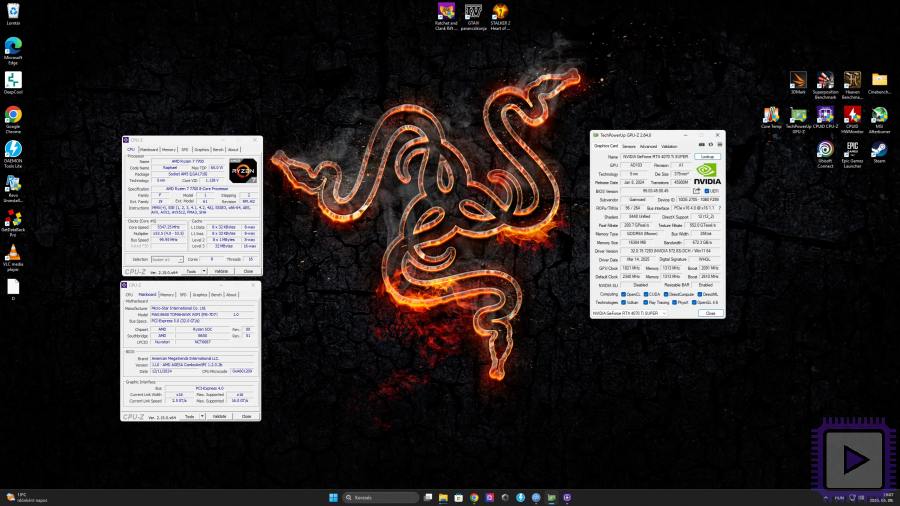Toggle CUDA checkbox in GPU-Z
Screen dimensions: 900x506
click(x=646, y=294)
